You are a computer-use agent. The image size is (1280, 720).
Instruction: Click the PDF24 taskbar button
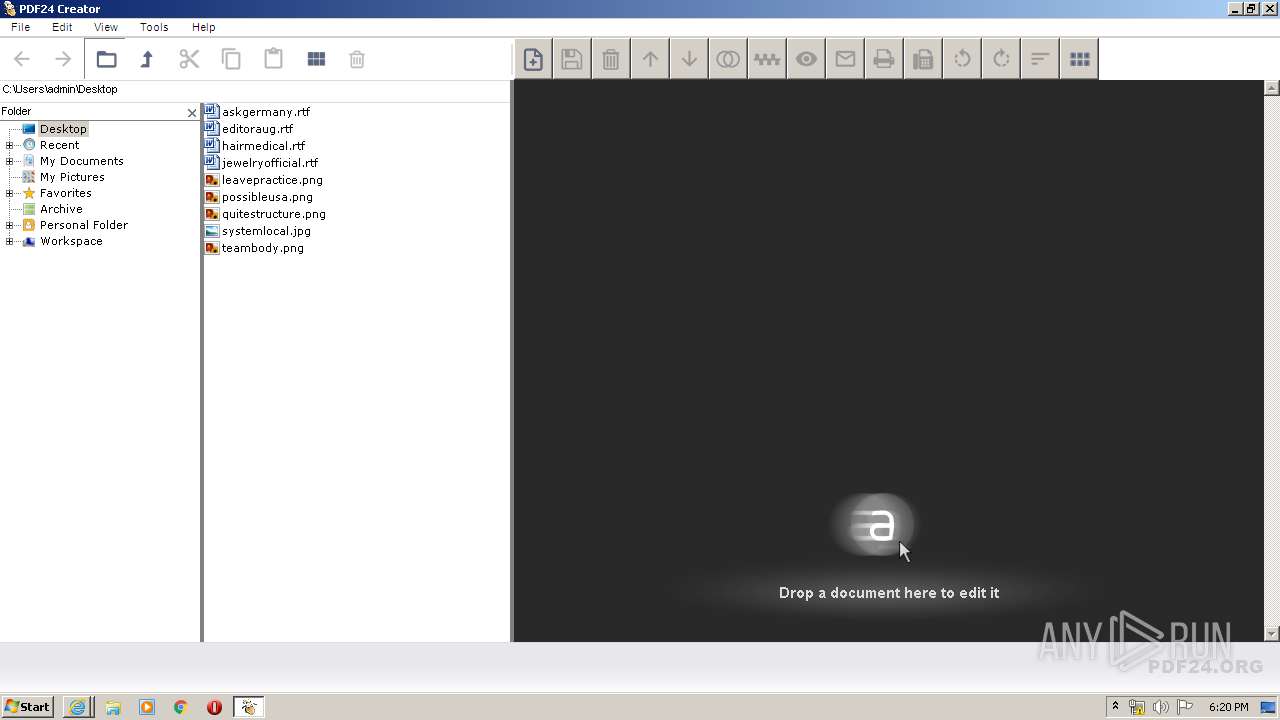pyautogui.click(x=249, y=707)
